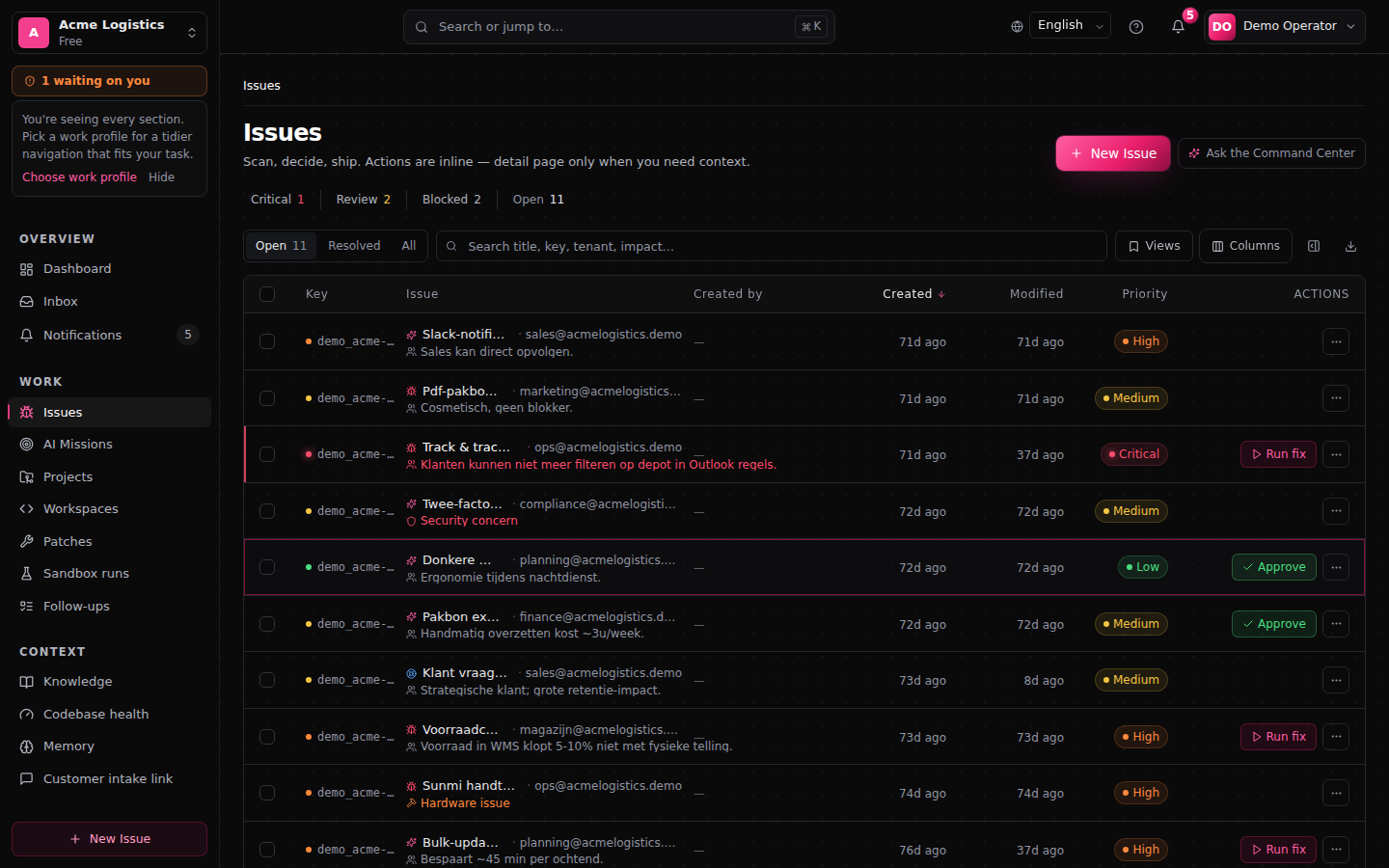The image size is (1389, 868).
Task: Click the globe language icon
Action: click(1017, 27)
